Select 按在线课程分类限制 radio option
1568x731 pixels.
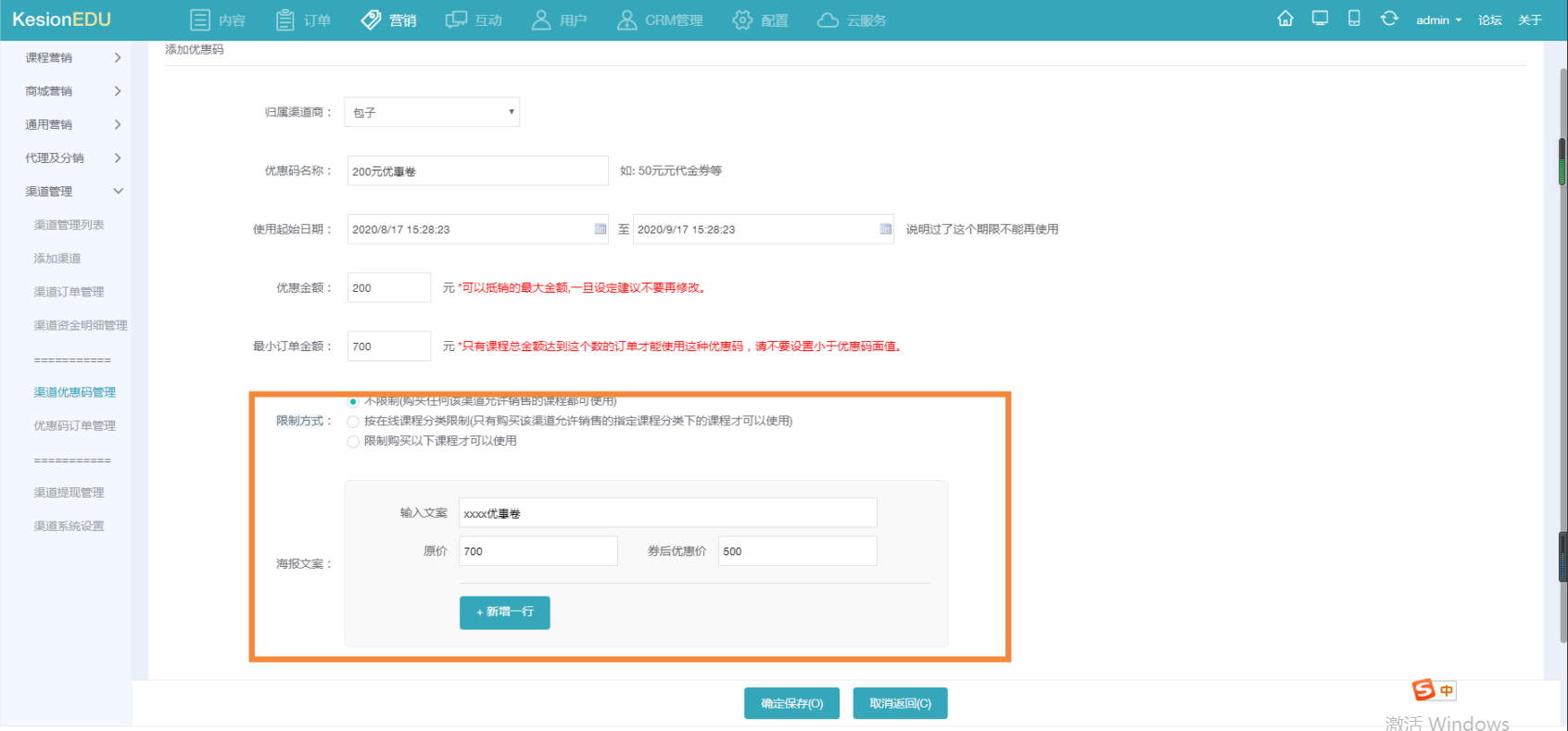click(x=353, y=422)
